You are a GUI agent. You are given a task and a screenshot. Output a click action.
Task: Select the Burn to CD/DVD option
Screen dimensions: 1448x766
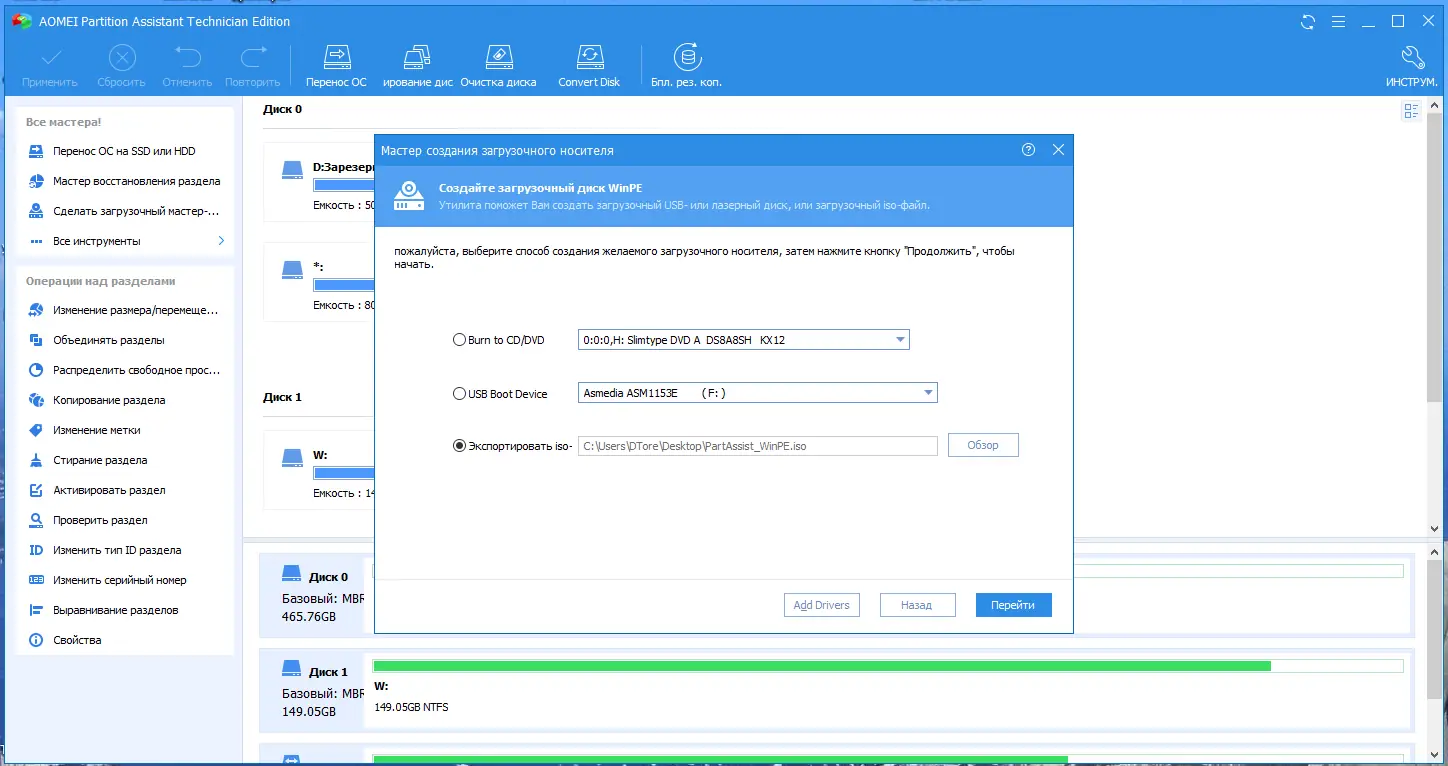tap(459, 339)
